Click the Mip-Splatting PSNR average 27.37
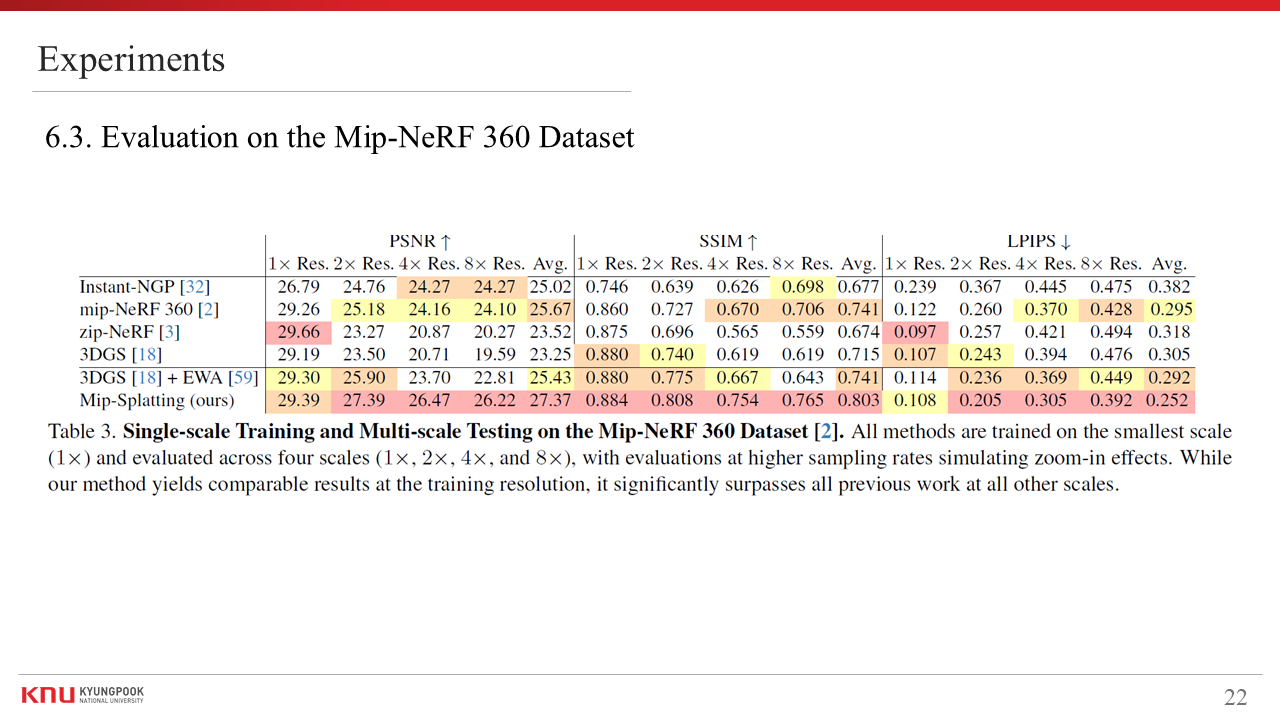 tap(550, 400)
